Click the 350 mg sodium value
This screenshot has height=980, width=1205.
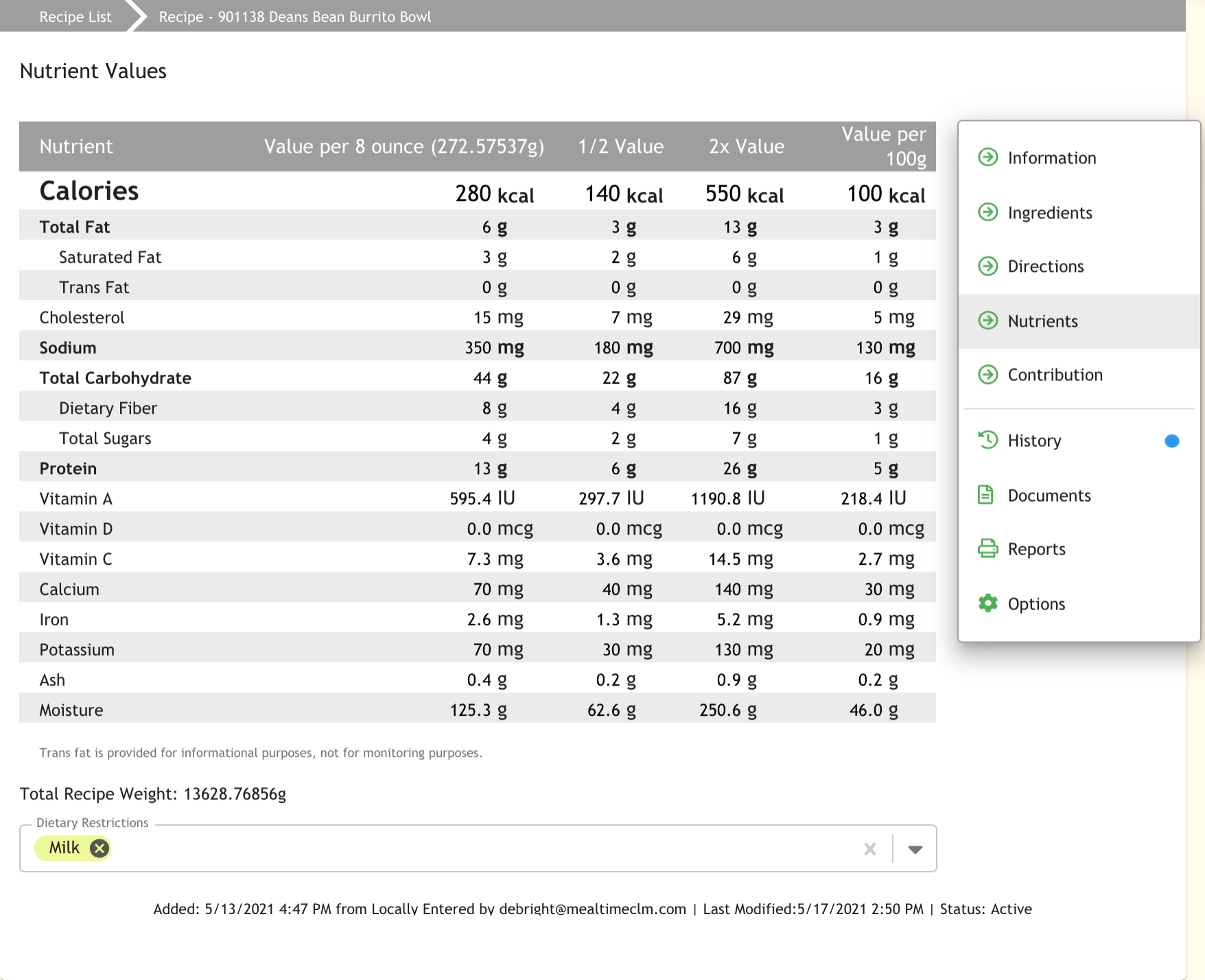coord(495,348)
